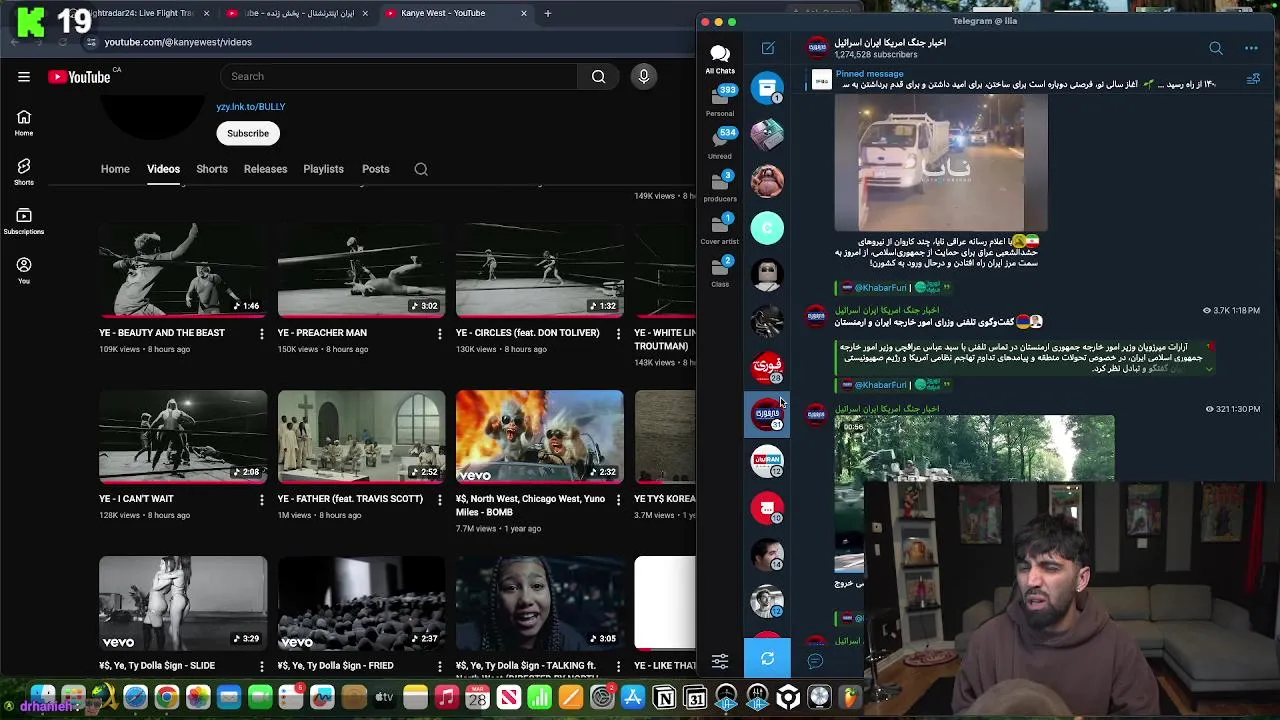Viewport: 1280px width, 720px height.
Task: Open options for YE - FATHER video
Action: (439, 499)
